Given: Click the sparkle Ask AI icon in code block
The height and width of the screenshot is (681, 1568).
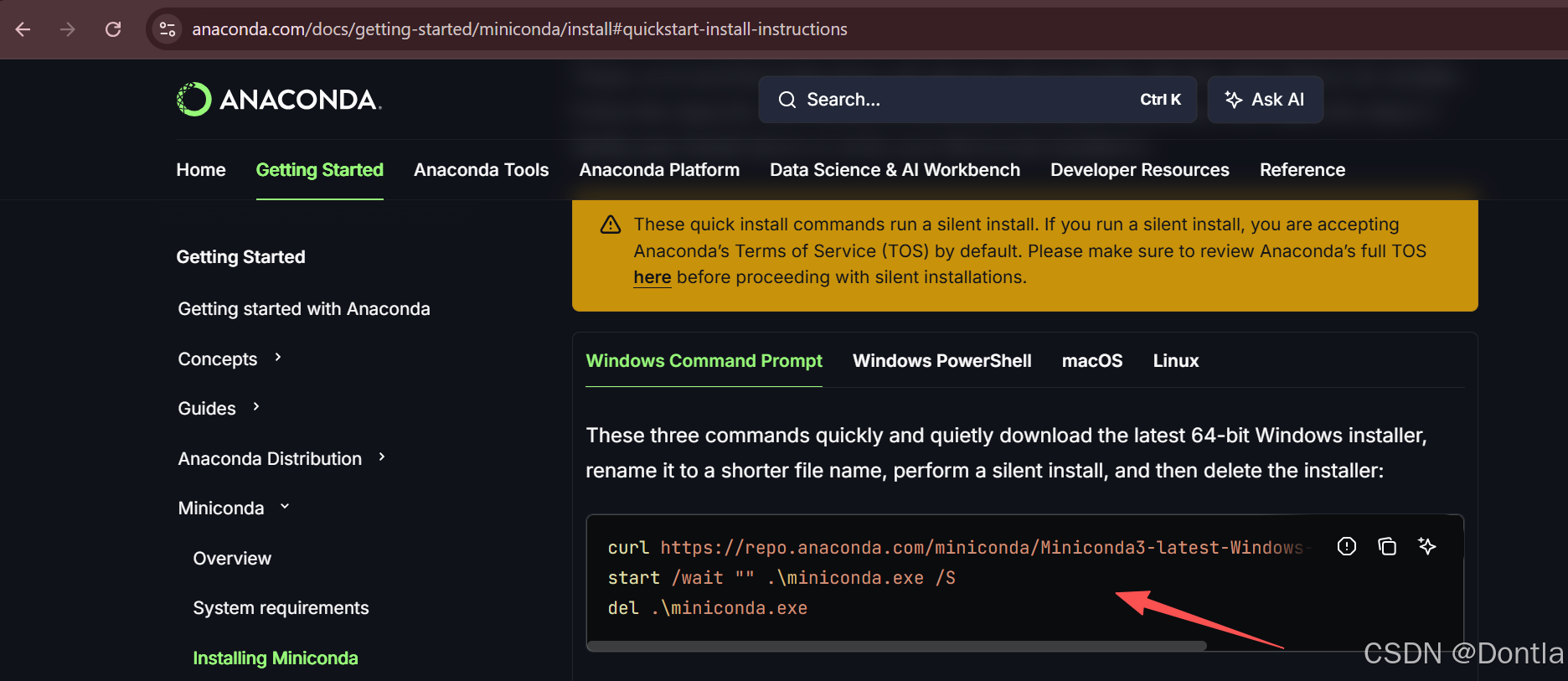Looking at the screenshot, I should pos(1427,546).
